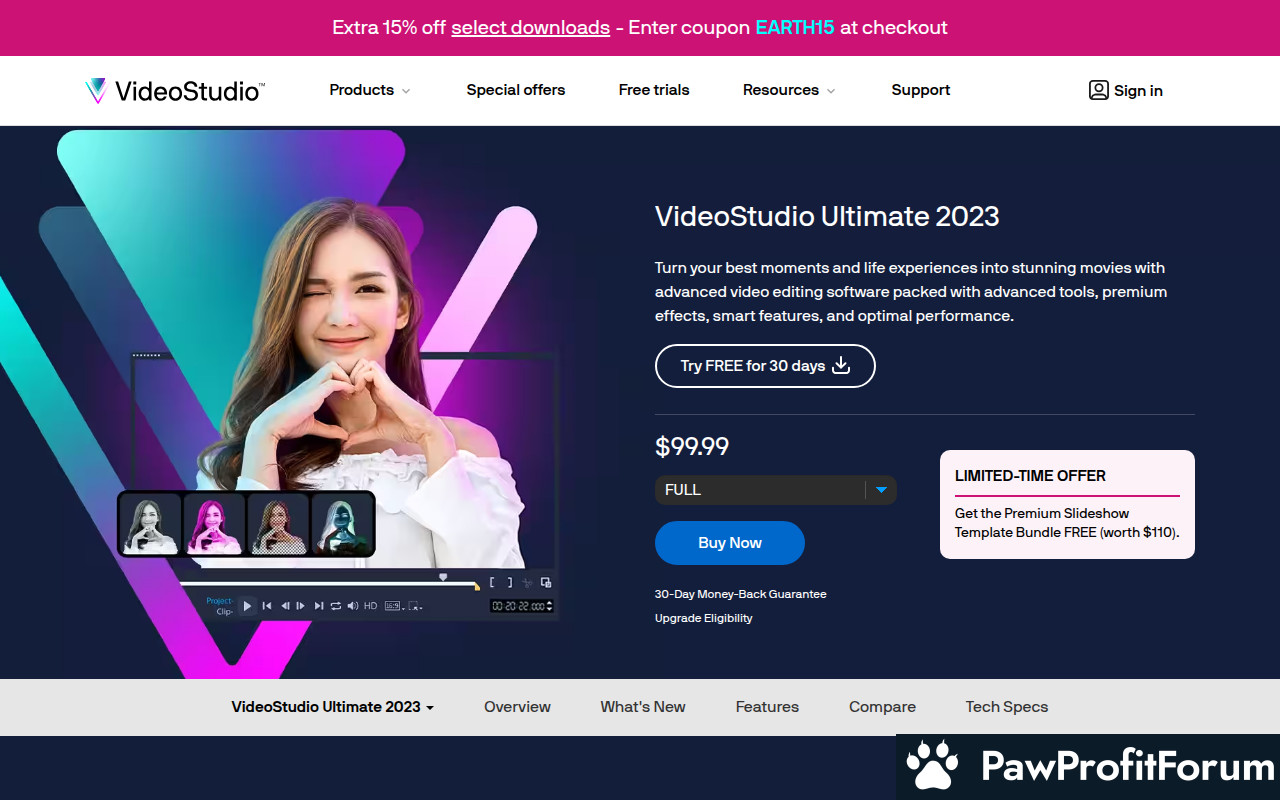The image size is (1280, 800).
Task: Select Project playback mode
Action: [x=220, y=601]
